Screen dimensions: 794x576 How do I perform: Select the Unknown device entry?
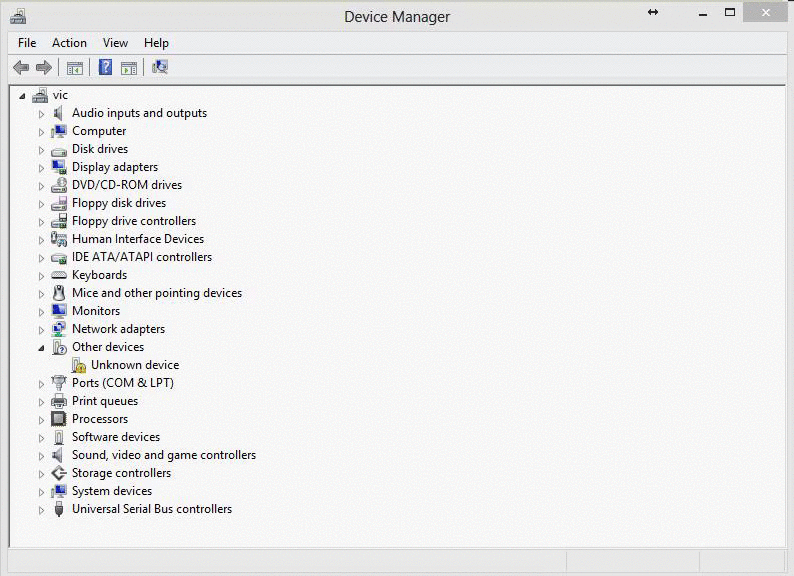[x=135, y=365]
